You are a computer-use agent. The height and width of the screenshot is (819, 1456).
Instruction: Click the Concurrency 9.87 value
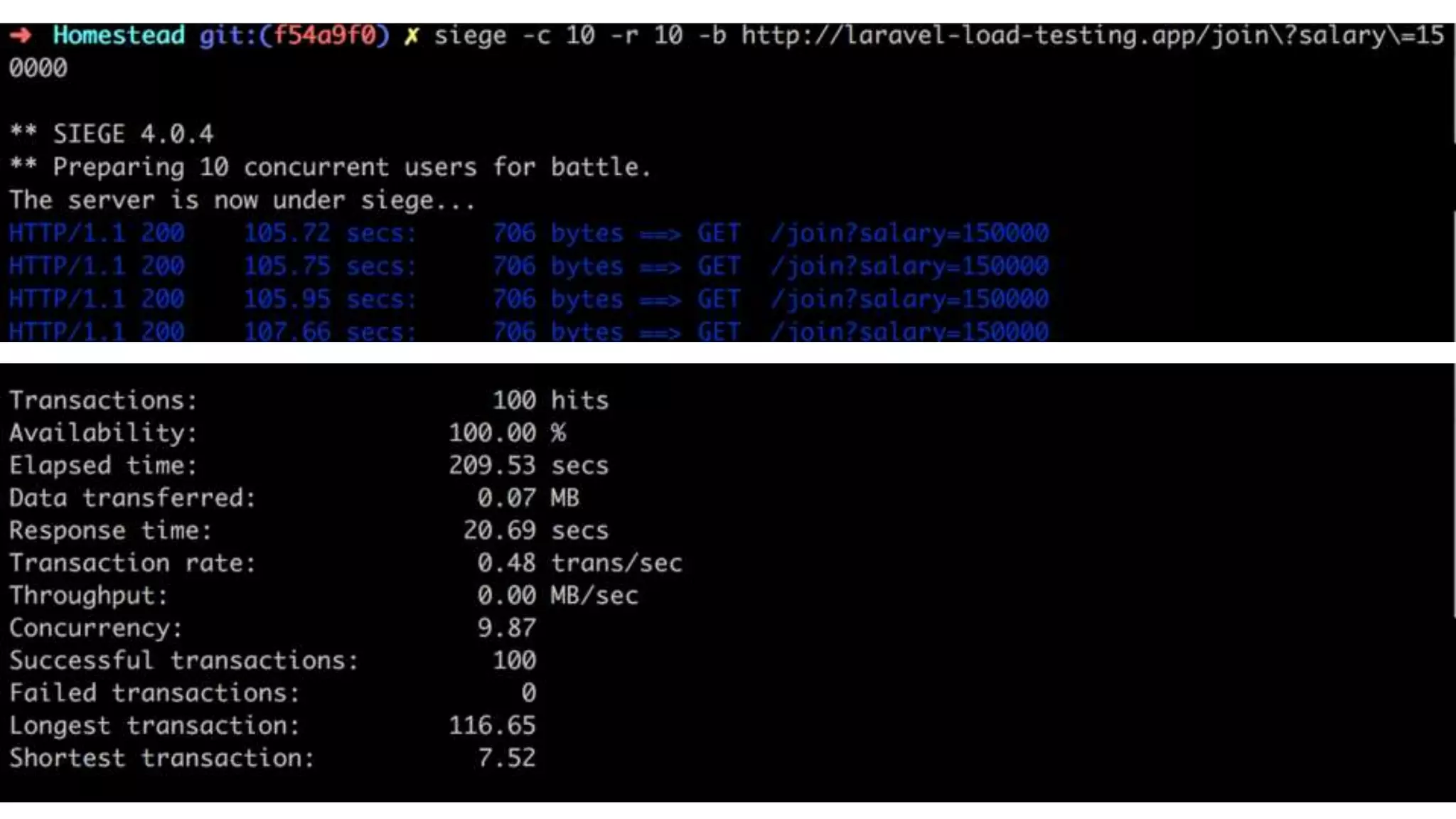pos(506,628)
